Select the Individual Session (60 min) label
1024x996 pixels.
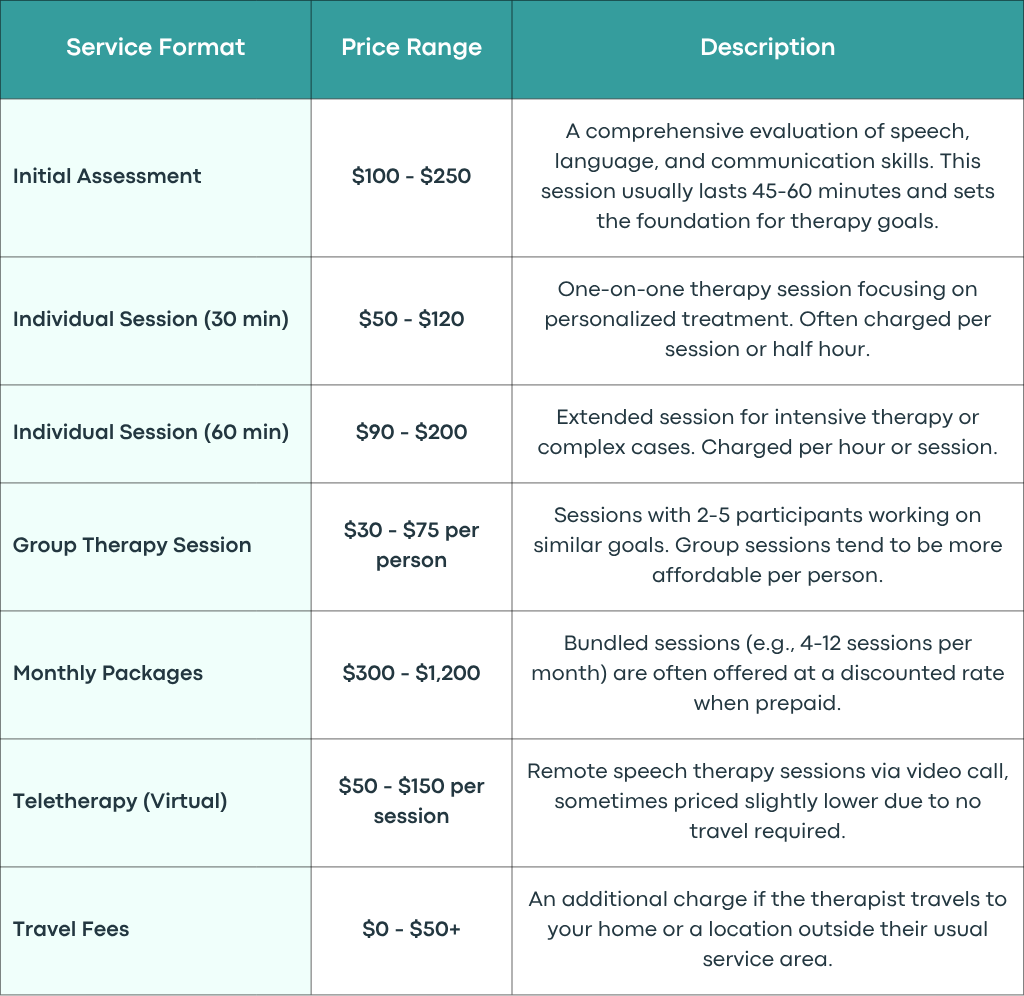151,432
